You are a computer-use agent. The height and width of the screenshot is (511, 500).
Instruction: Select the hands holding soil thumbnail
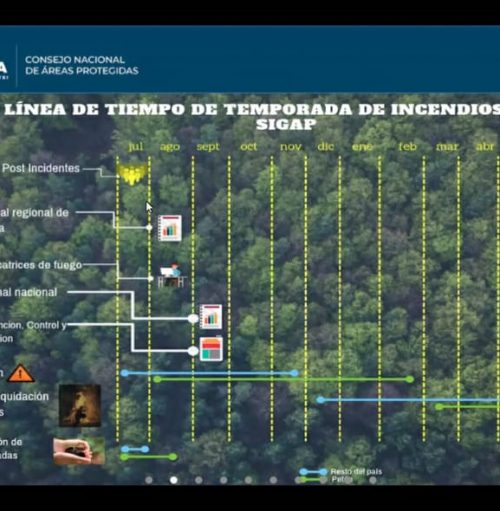tap(79, 451)
